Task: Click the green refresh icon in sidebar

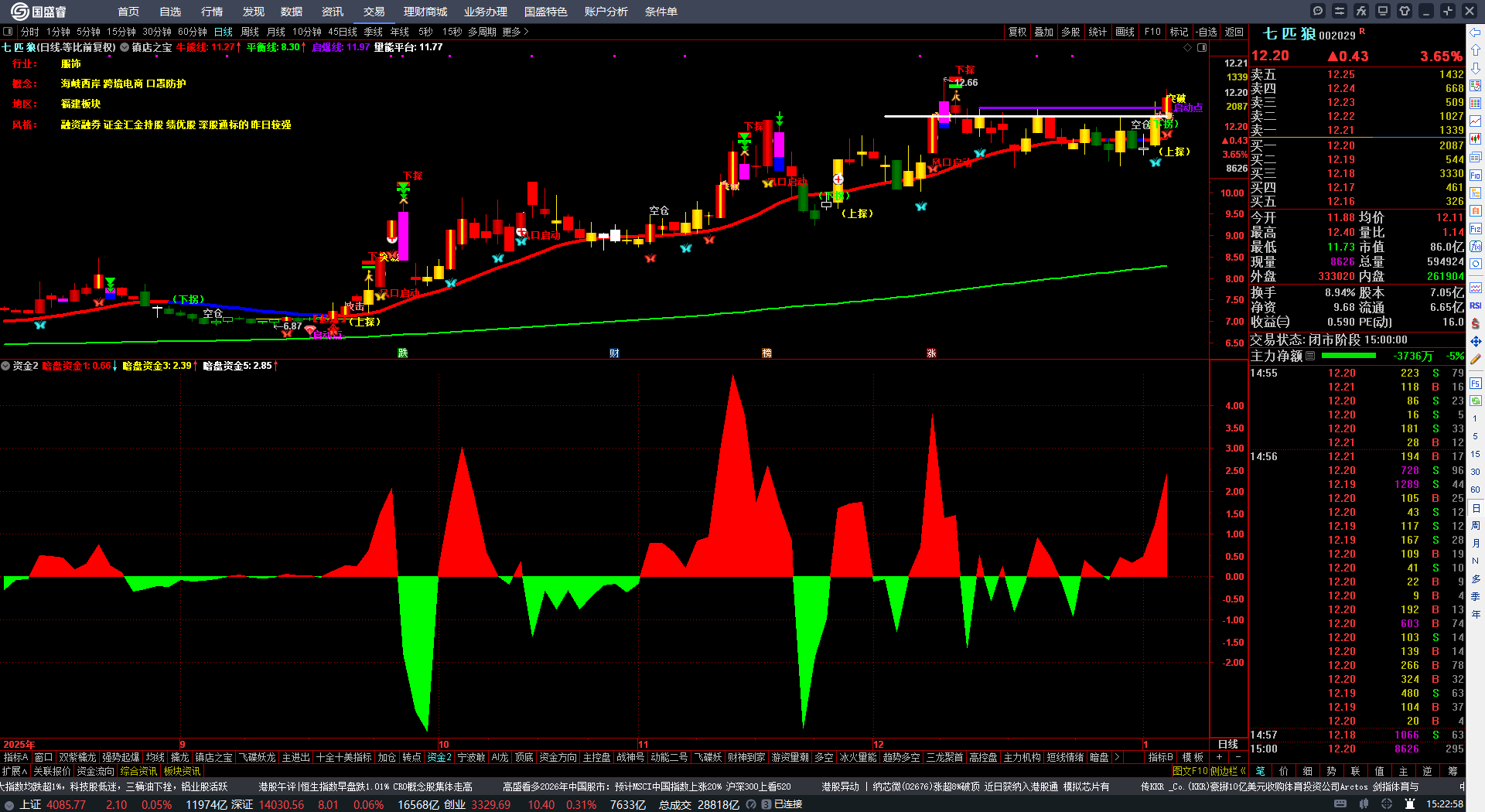Action: (1476, 401)
